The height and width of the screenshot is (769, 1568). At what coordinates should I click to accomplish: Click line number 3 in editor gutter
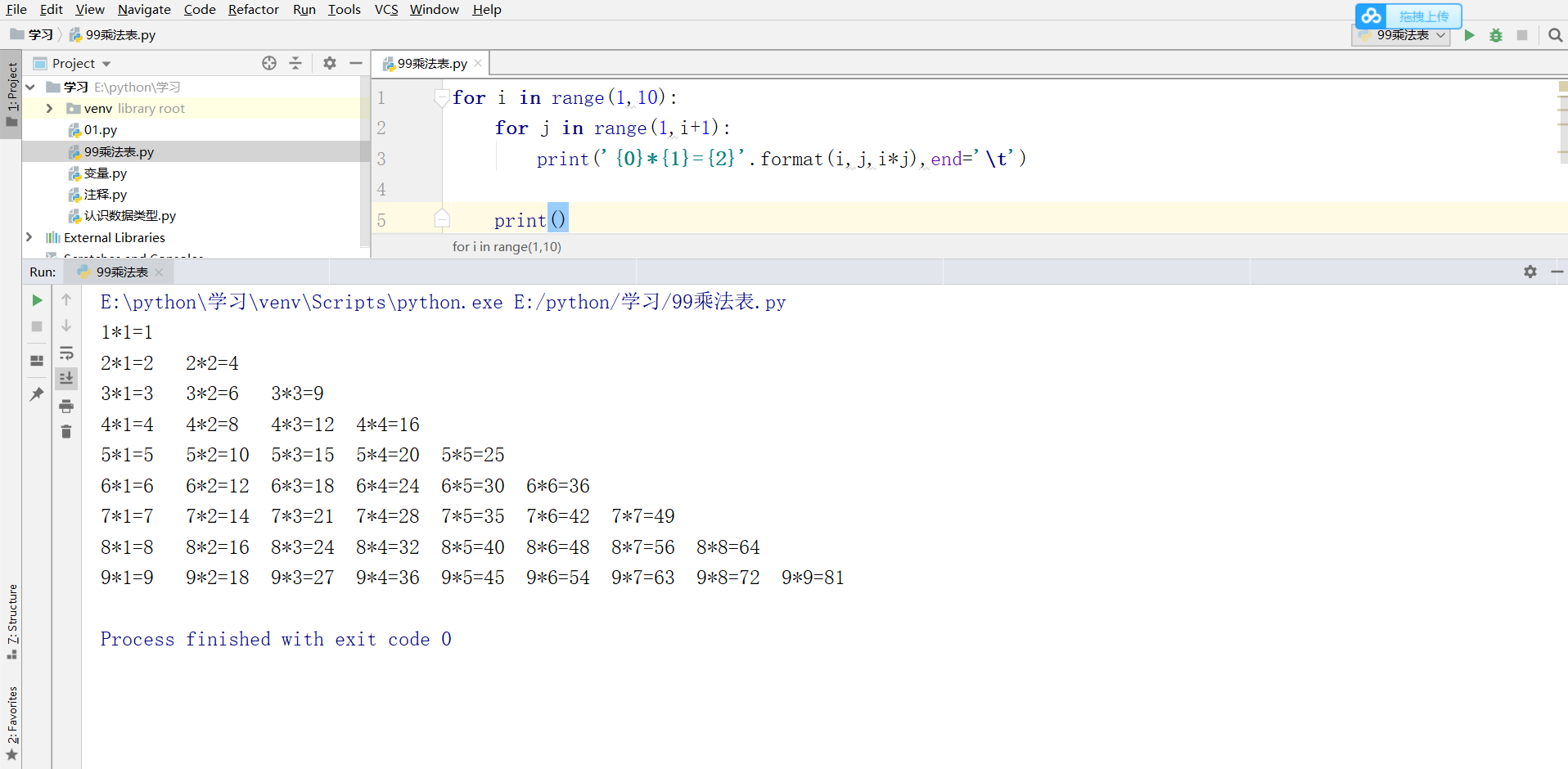[381, 159]
